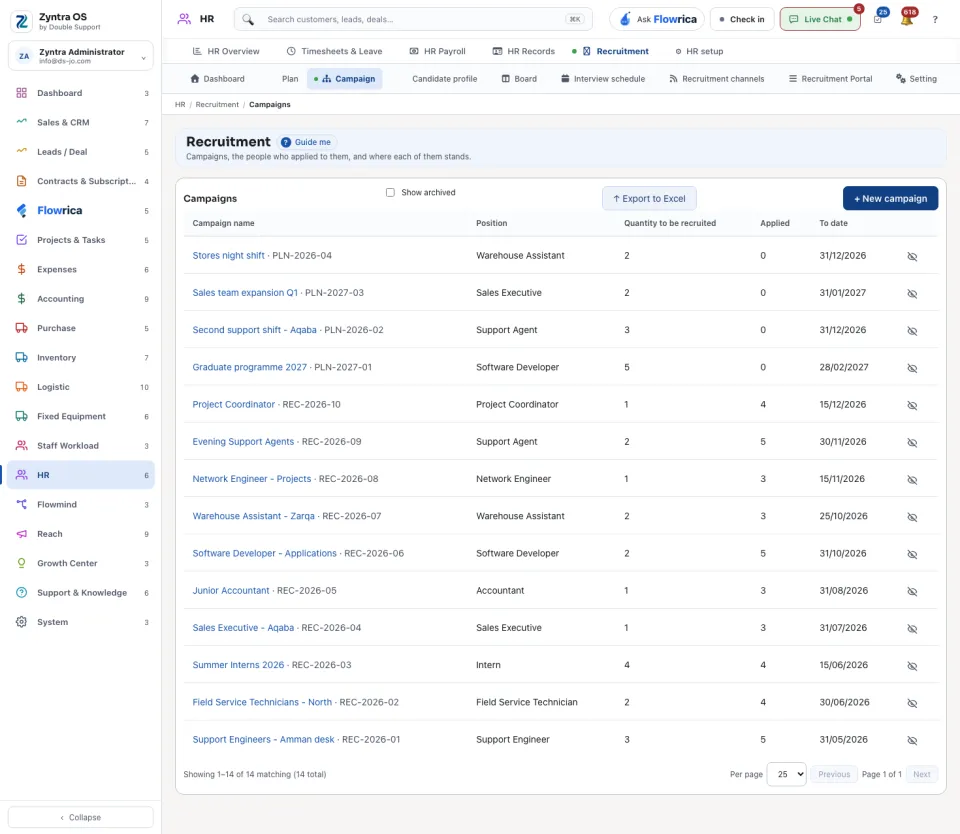Viewport: 960px width, 834px height.
Task: Open Logistic in the sidebar
Action: tap(81, 387)
